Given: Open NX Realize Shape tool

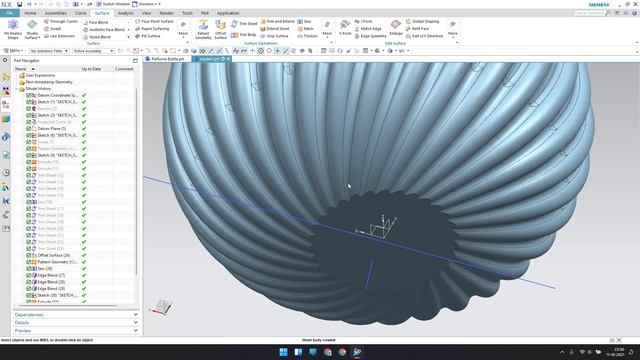Looking at the screenshot, I should click(x=13, y=29).
